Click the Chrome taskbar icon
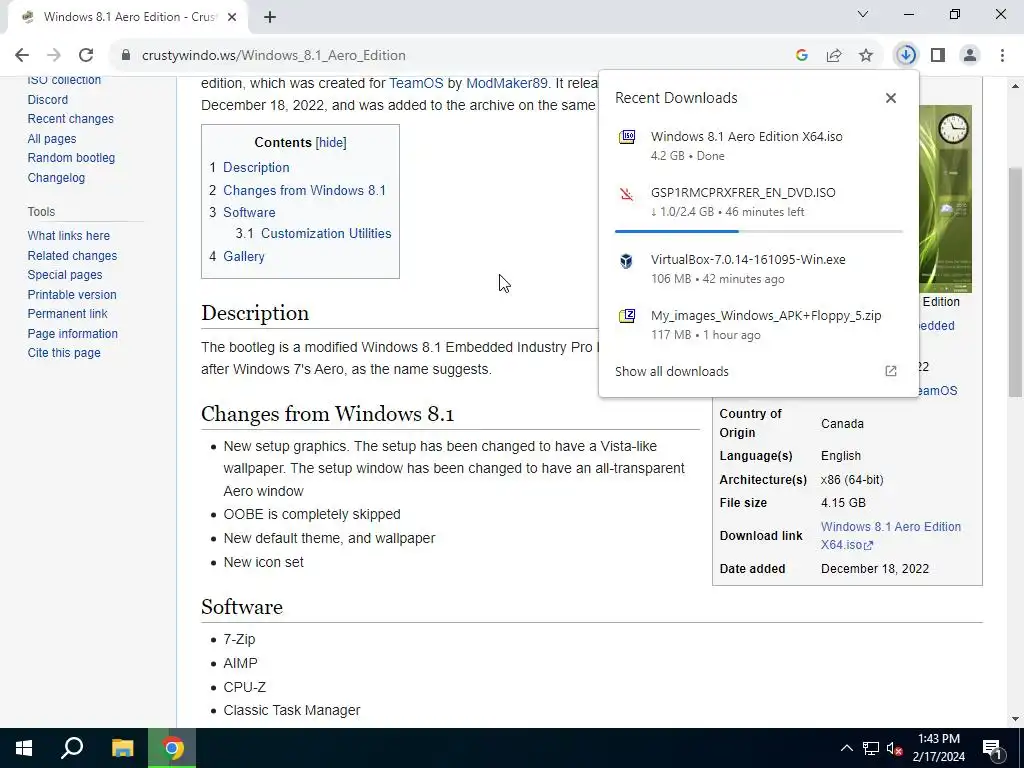1024x768 pixels. tap(172, 748)
